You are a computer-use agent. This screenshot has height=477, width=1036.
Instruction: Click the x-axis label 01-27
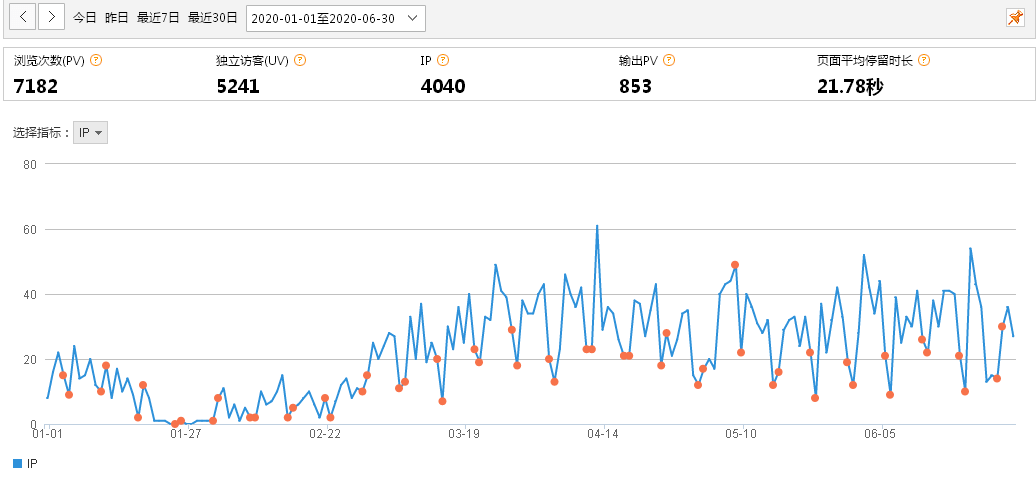tap(186, 434)
